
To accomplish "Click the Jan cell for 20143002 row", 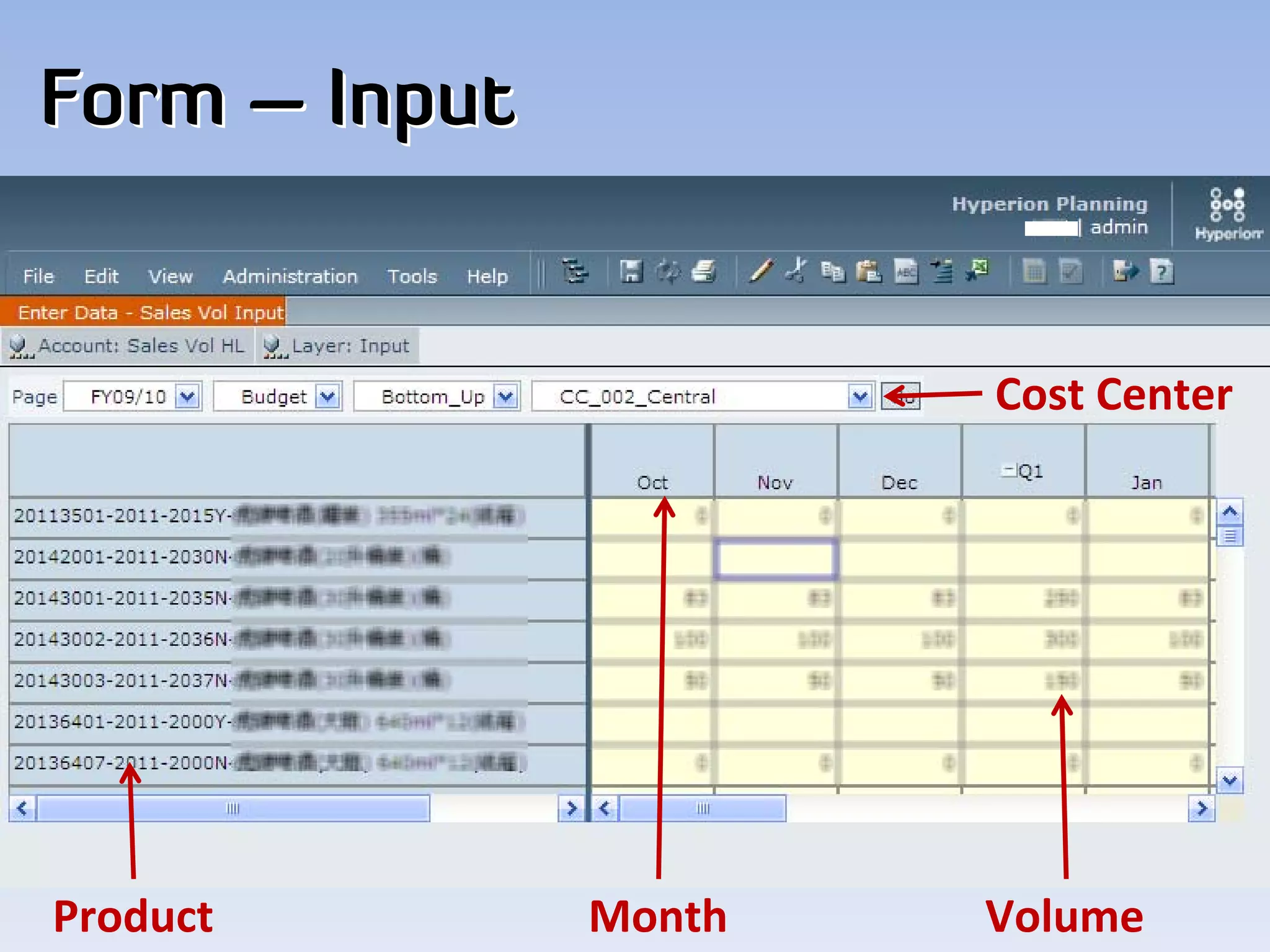I will pyautogui.click(x=1146, y=640).
